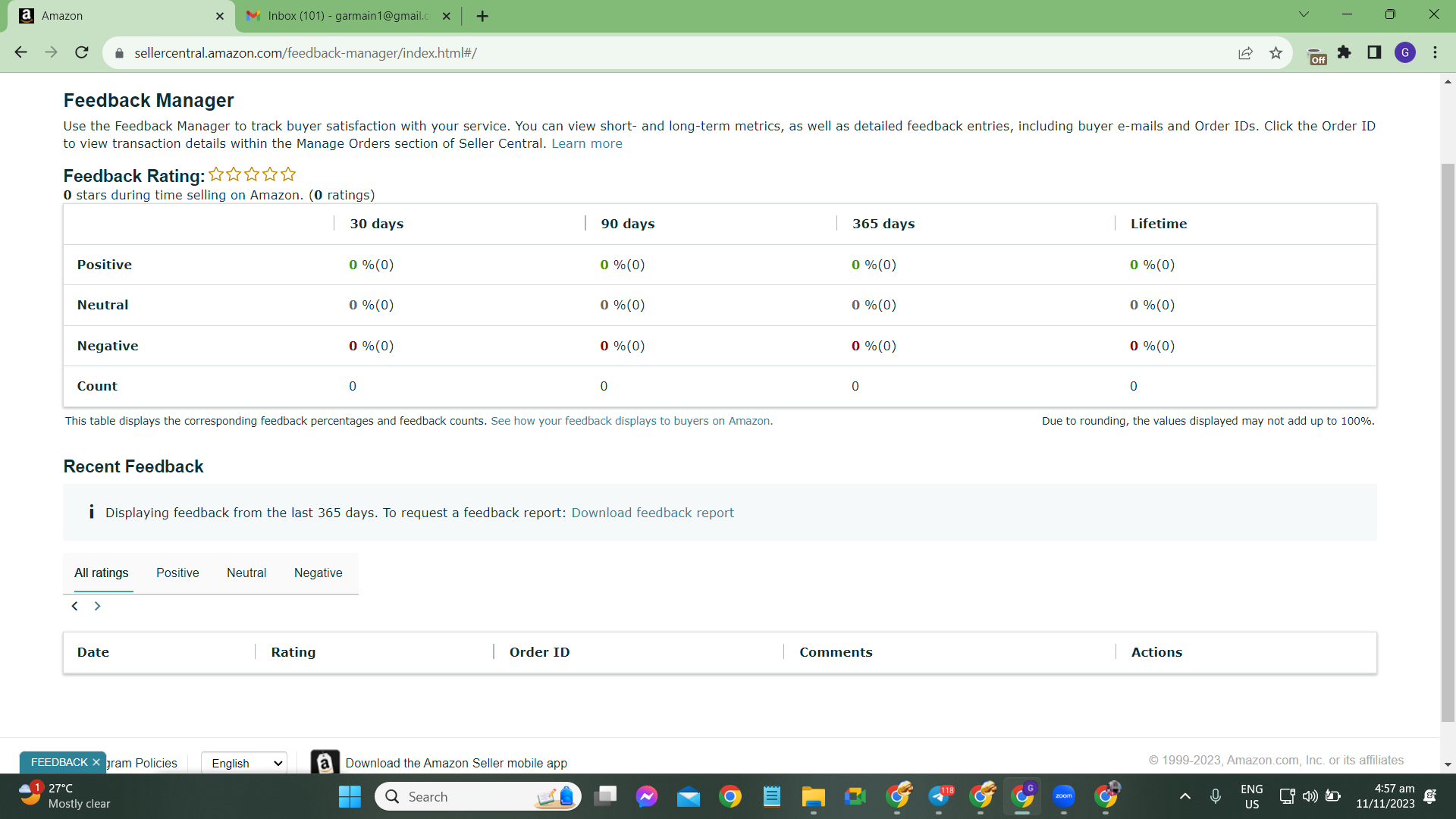Open the Learn more link
Screen dimensions: 1456x819
point(587,143)
